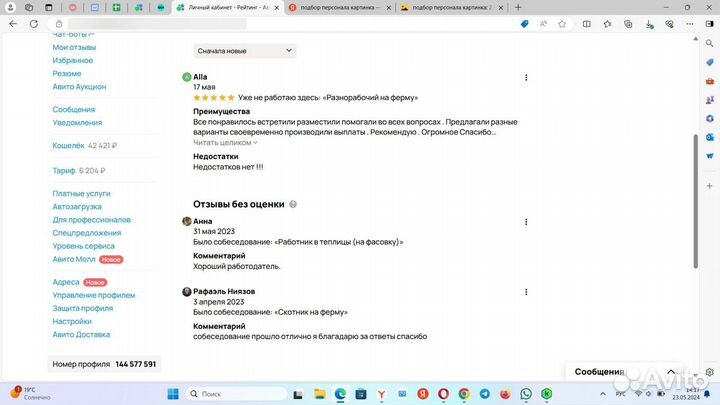
Task: Open Уведомления link
Action: (x=77, y=123)
